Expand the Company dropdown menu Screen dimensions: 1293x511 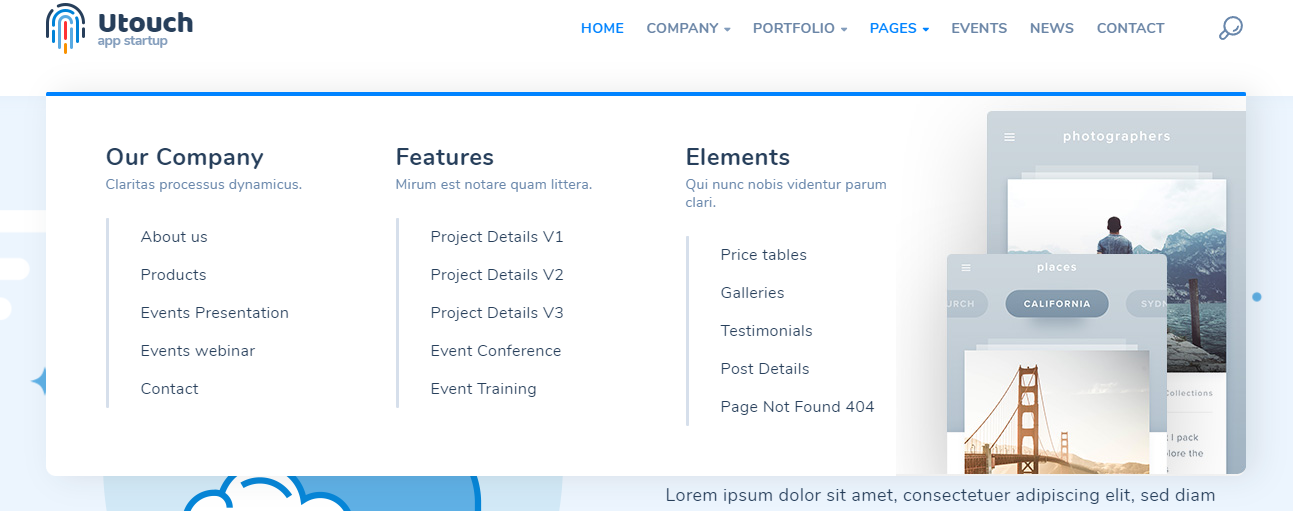[x=688, y=28]
